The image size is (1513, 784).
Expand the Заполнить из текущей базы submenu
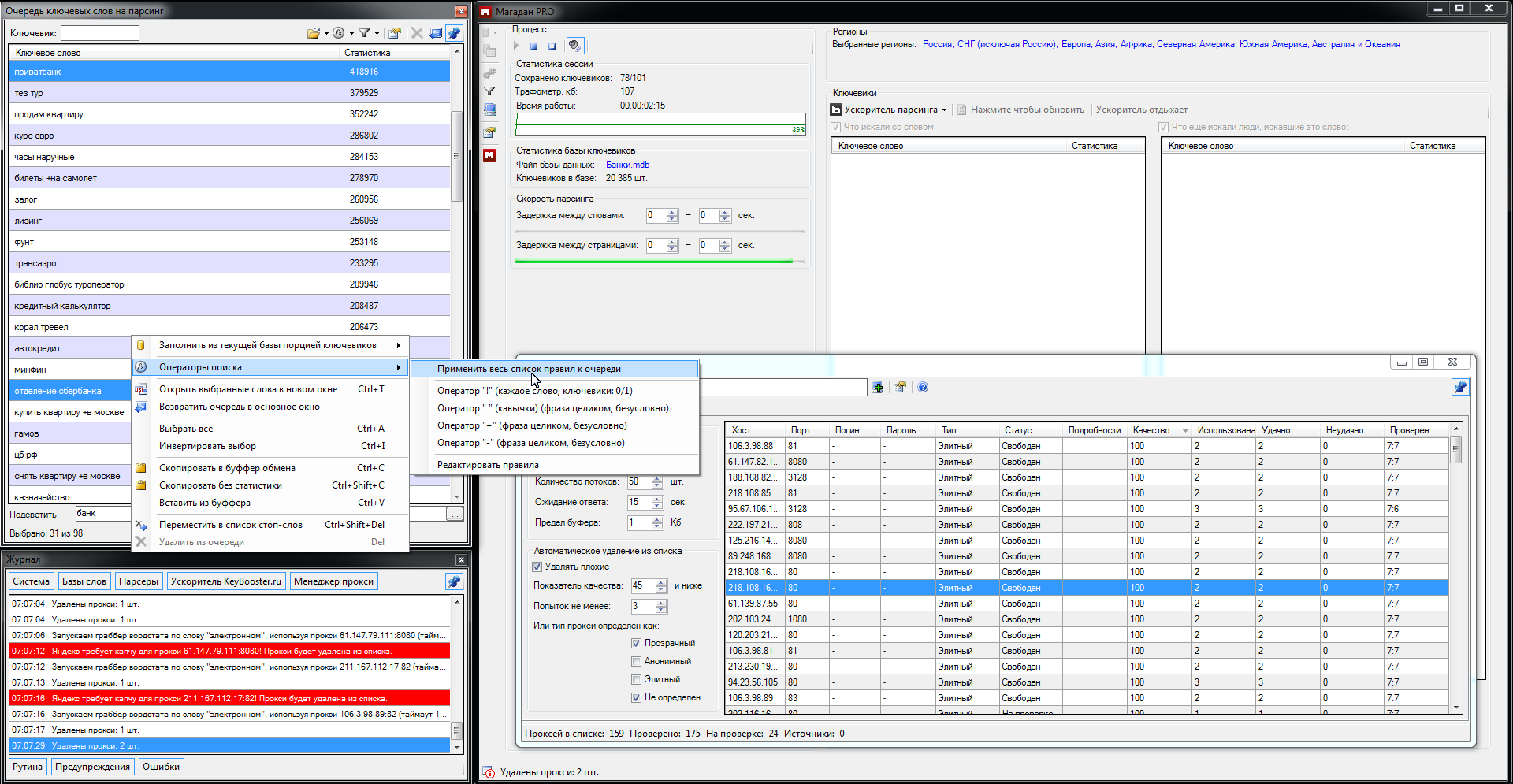click(271, 345)
